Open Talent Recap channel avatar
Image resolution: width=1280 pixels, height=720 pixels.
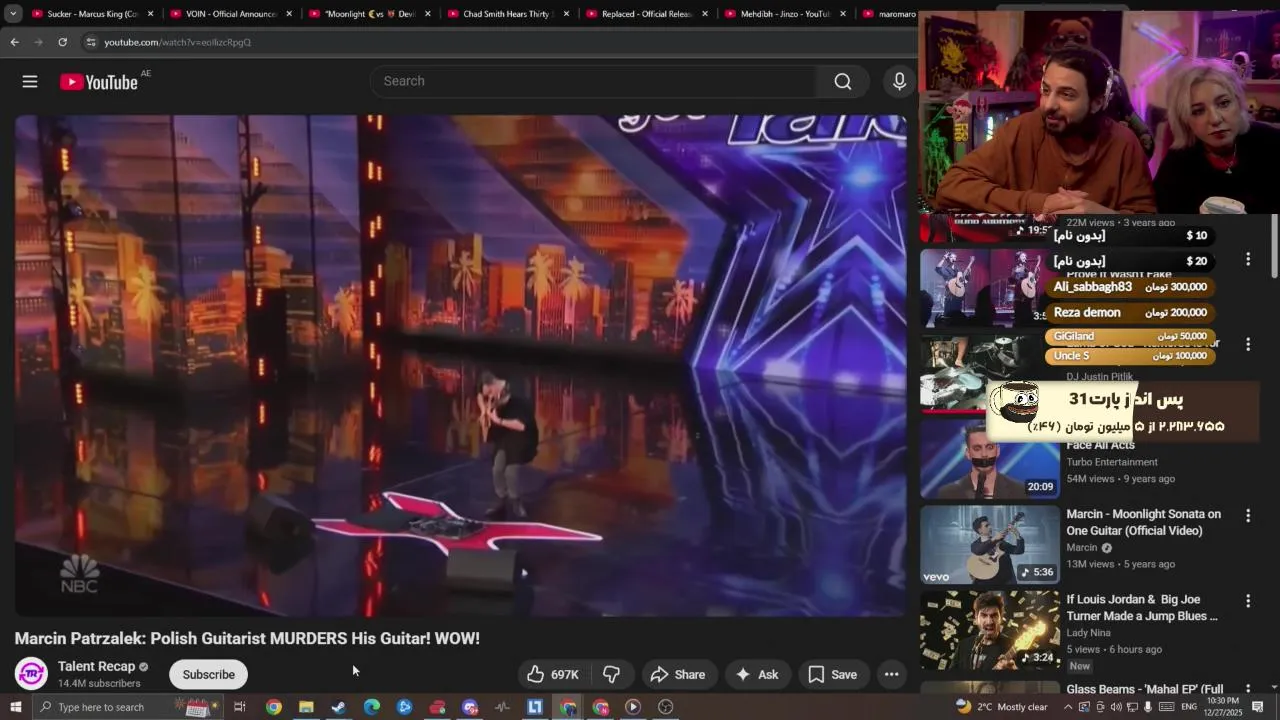[31, 674]
